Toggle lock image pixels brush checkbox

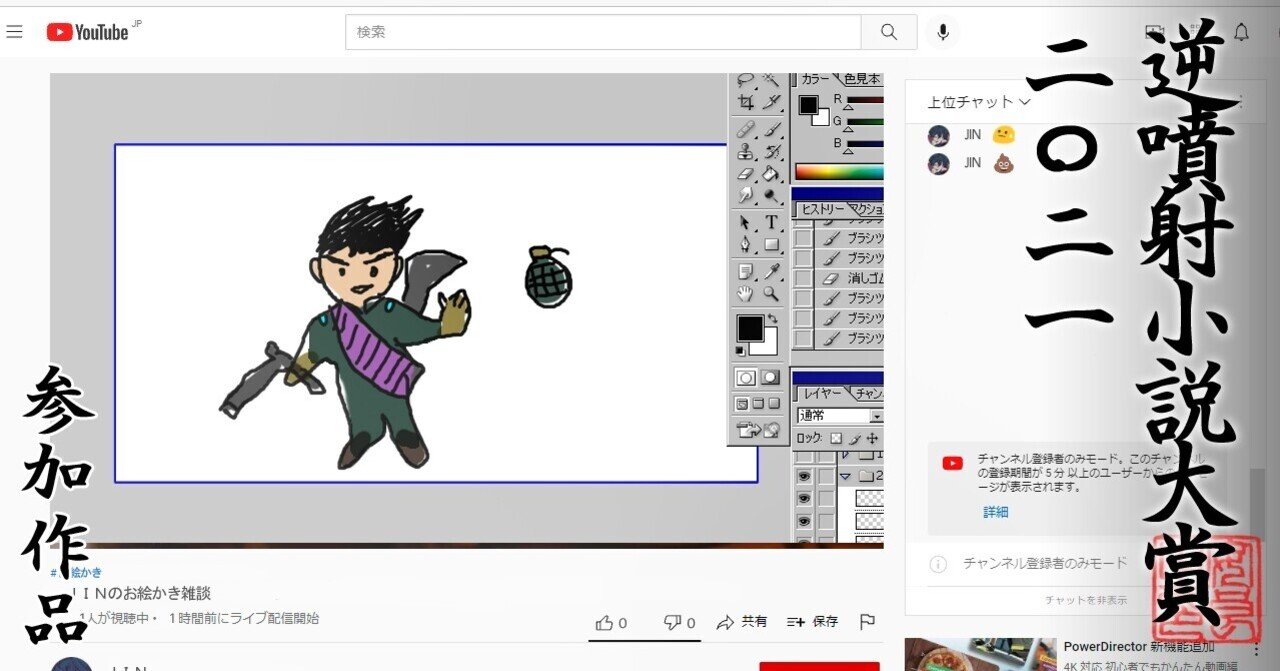pyautogui.click(x=854, y=438)
